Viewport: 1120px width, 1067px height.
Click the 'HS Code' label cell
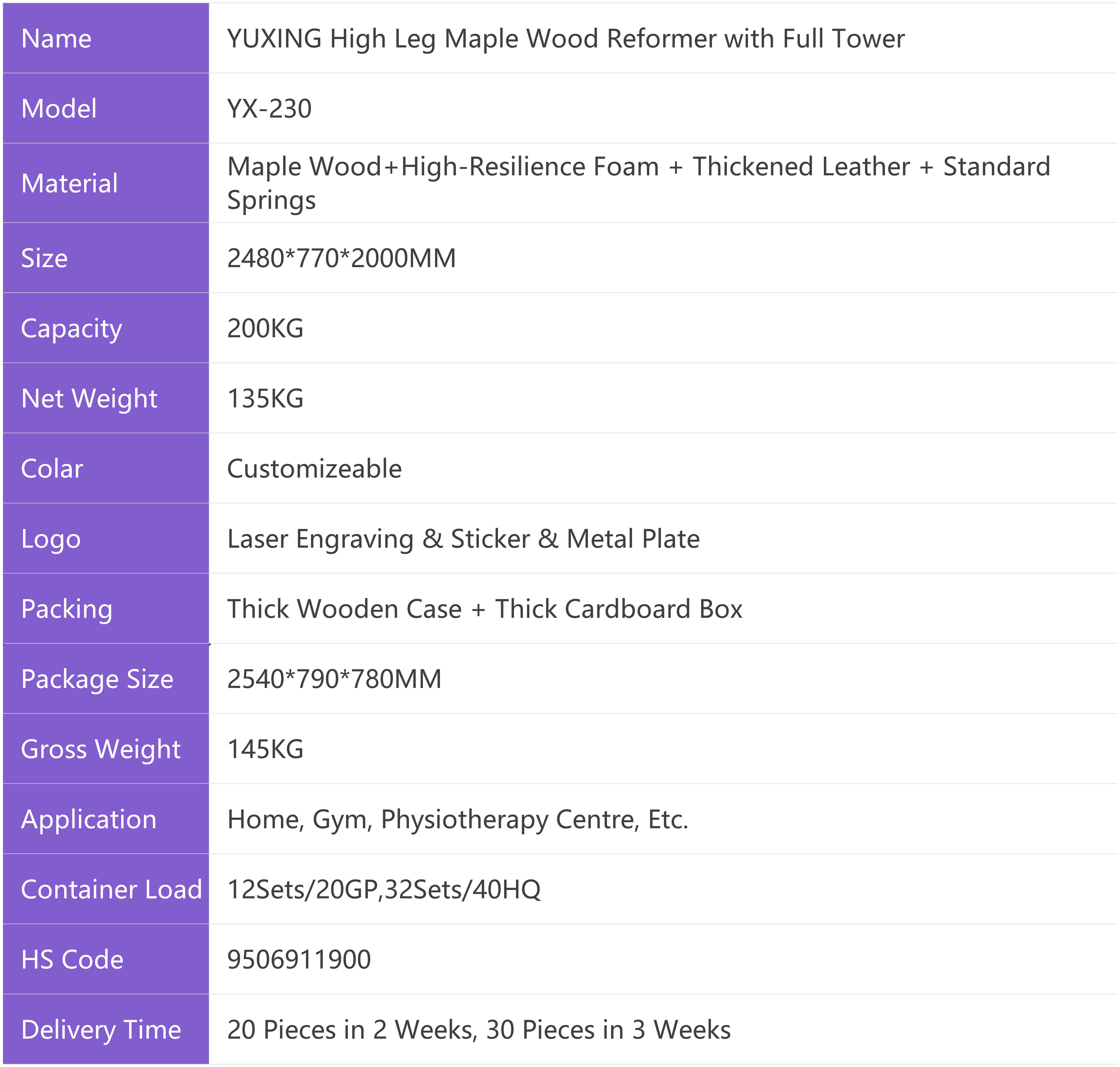[106, 959]
